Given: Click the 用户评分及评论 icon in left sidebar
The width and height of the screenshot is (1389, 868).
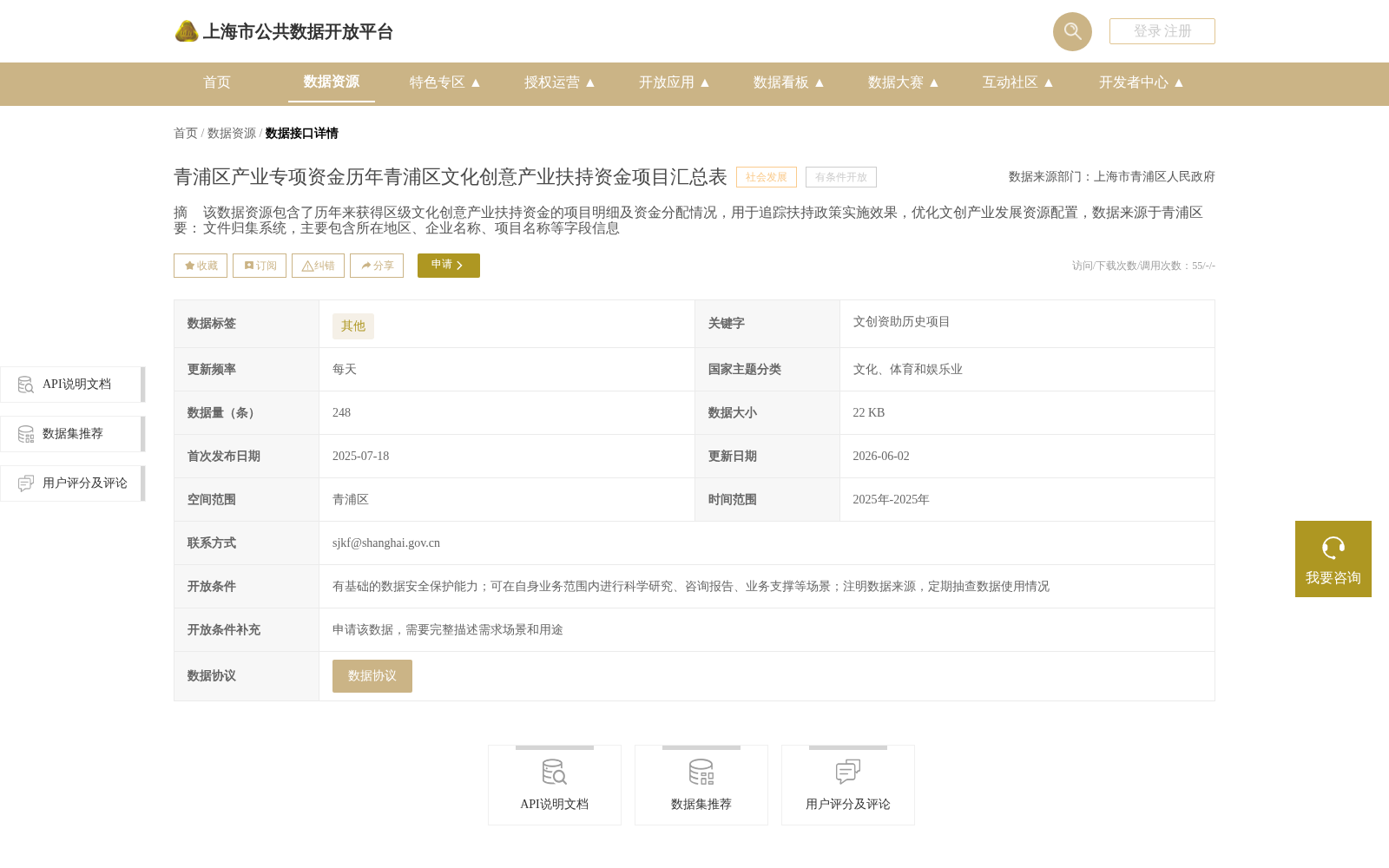Looking at the screenshot, I should [x=26, y=483].
